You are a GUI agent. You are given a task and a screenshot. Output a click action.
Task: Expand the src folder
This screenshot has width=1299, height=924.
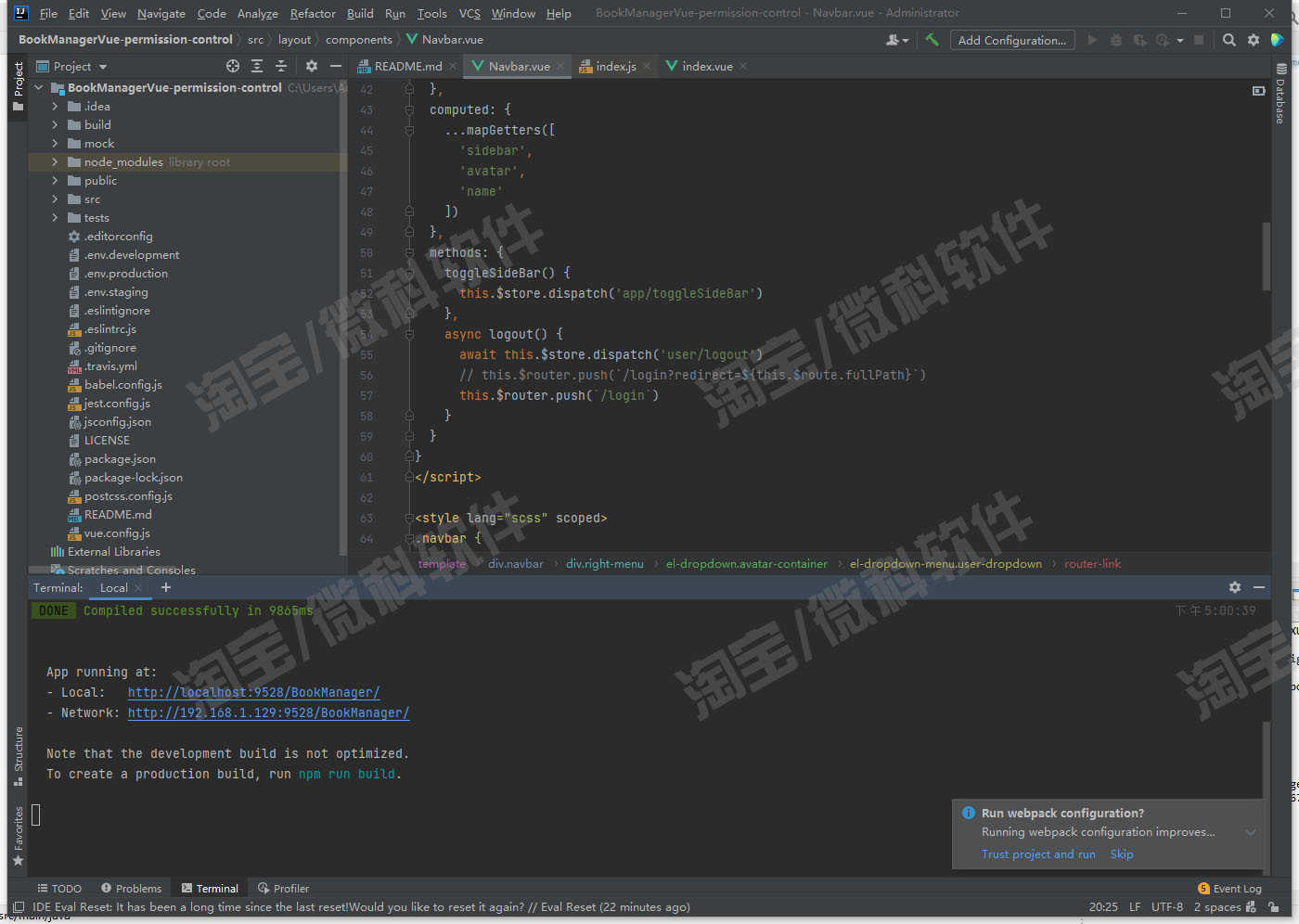point(55,199)
